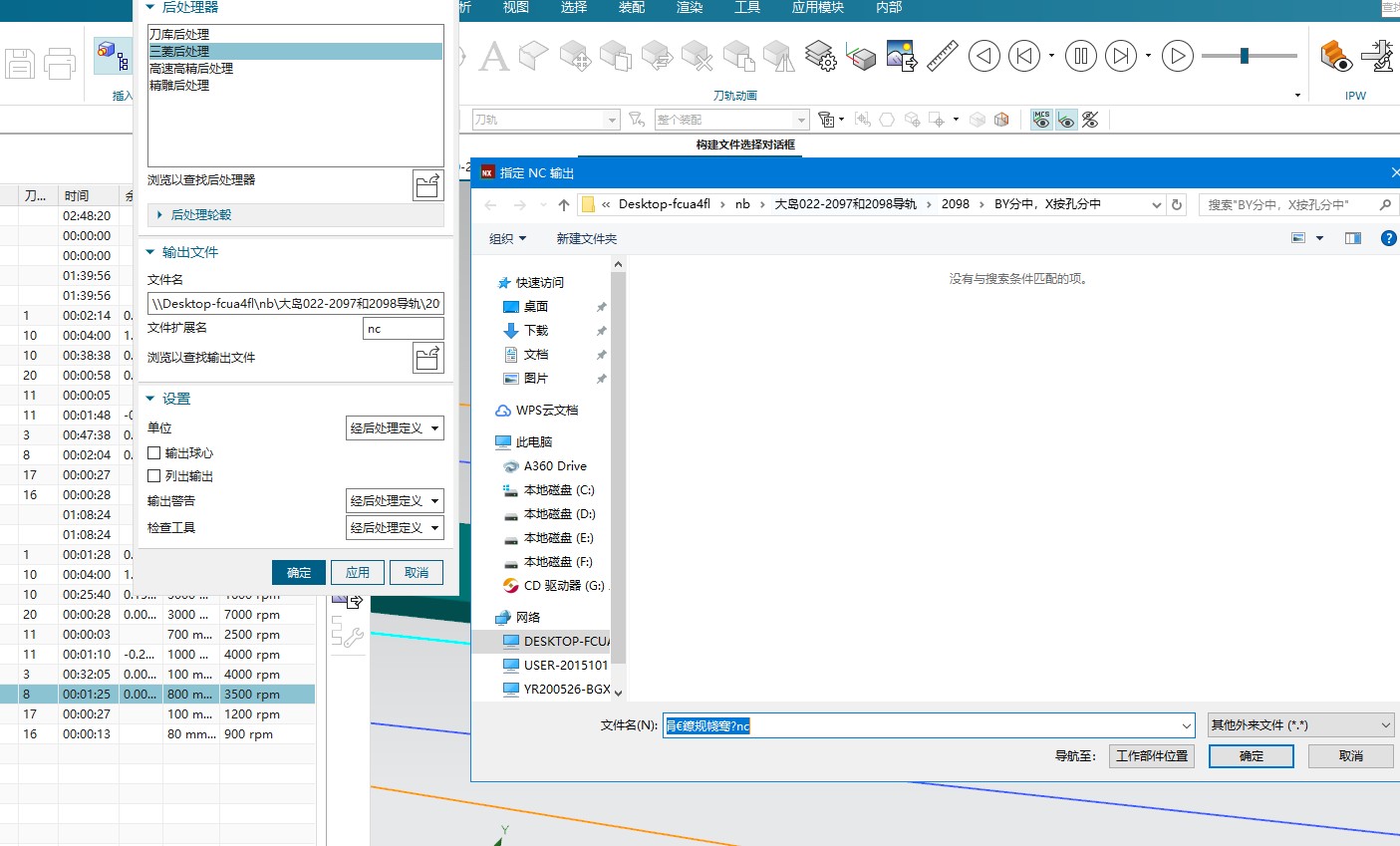Open the 检查工具 dropdown

click(395, 528)
